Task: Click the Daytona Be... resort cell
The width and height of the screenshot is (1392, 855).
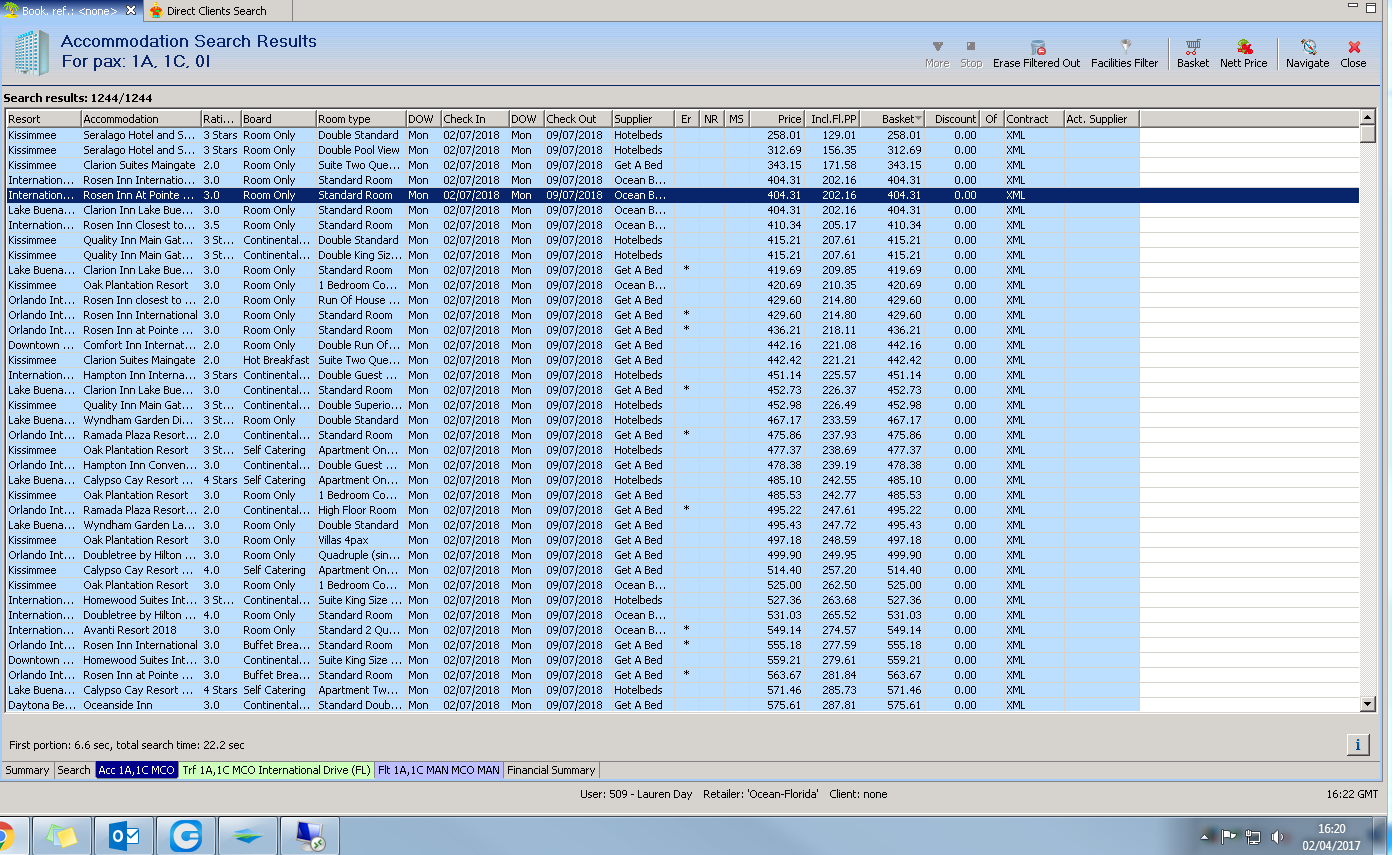Action: point(43,705)
